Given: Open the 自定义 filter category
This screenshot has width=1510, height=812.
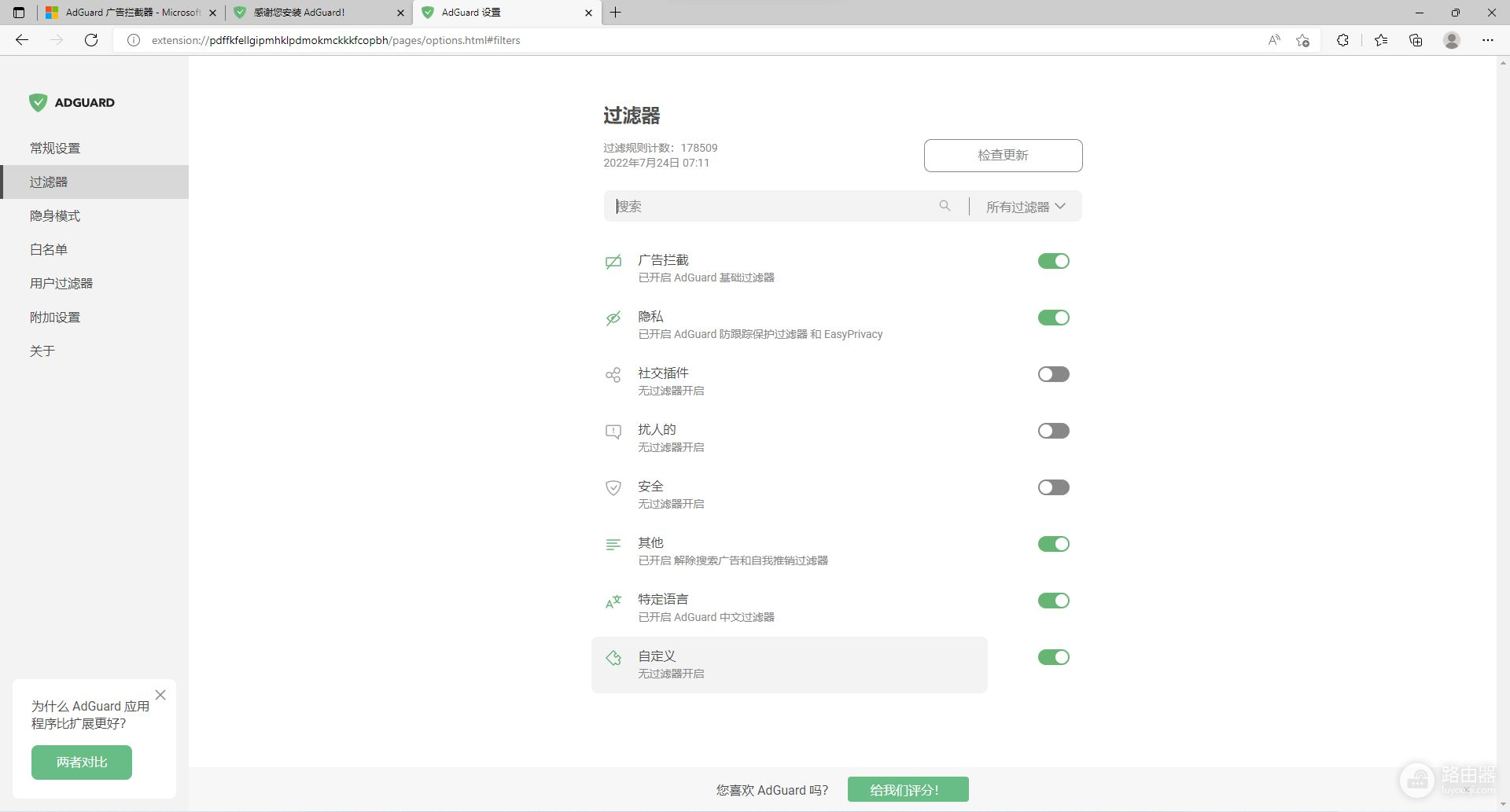Looking at the screenshot, I should pyautogui.click(x=790, y=665).
